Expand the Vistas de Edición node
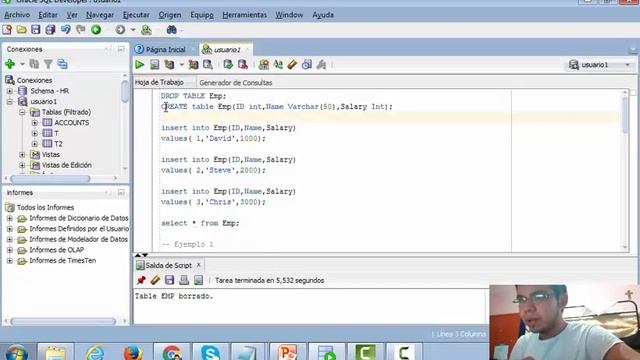This screenshot has height=360, width=640. pyautogui.click(x=22, y=165)
